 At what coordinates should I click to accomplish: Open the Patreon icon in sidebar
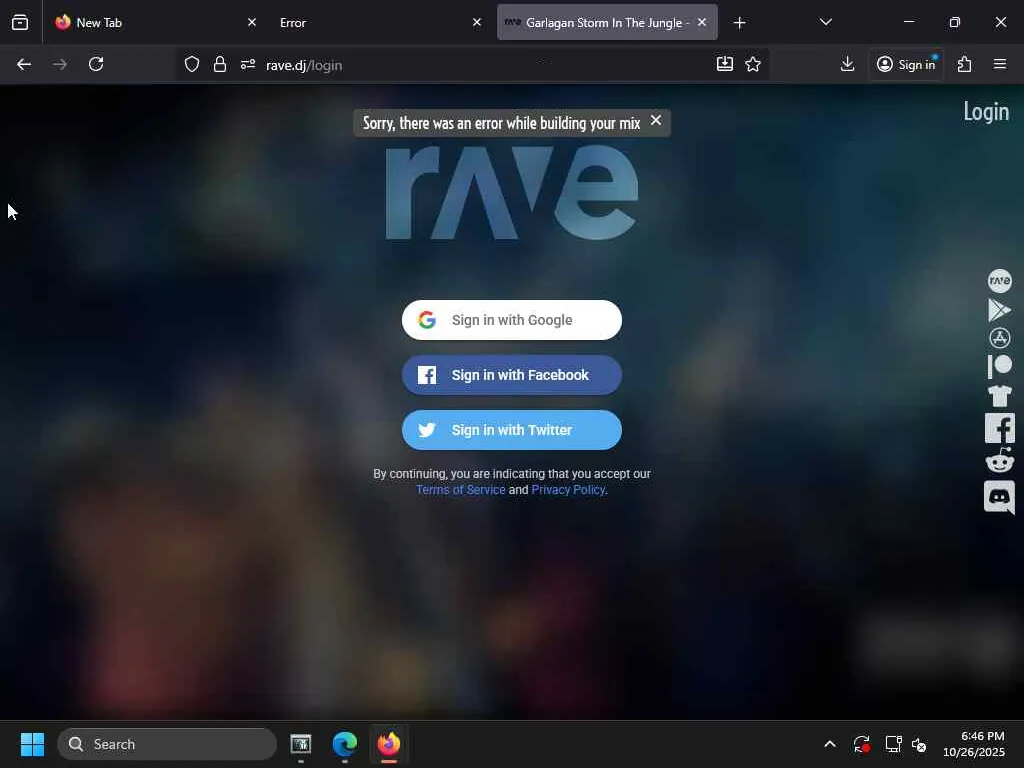(x=999, y=366)
